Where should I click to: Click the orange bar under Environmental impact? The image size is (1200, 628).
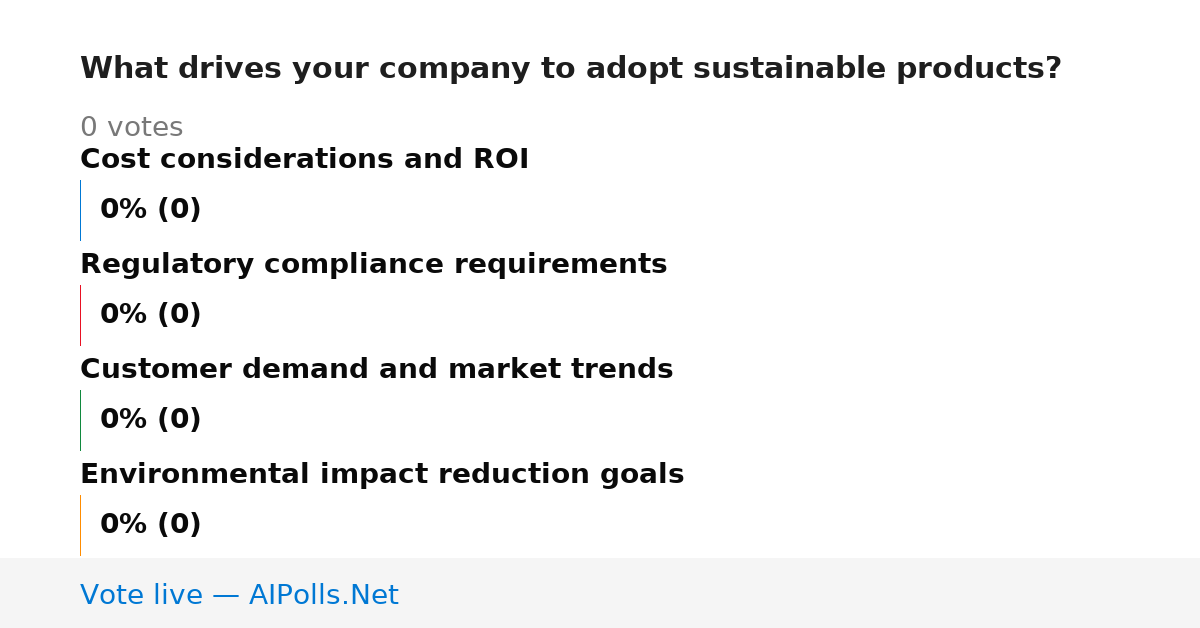pos(80,525)
